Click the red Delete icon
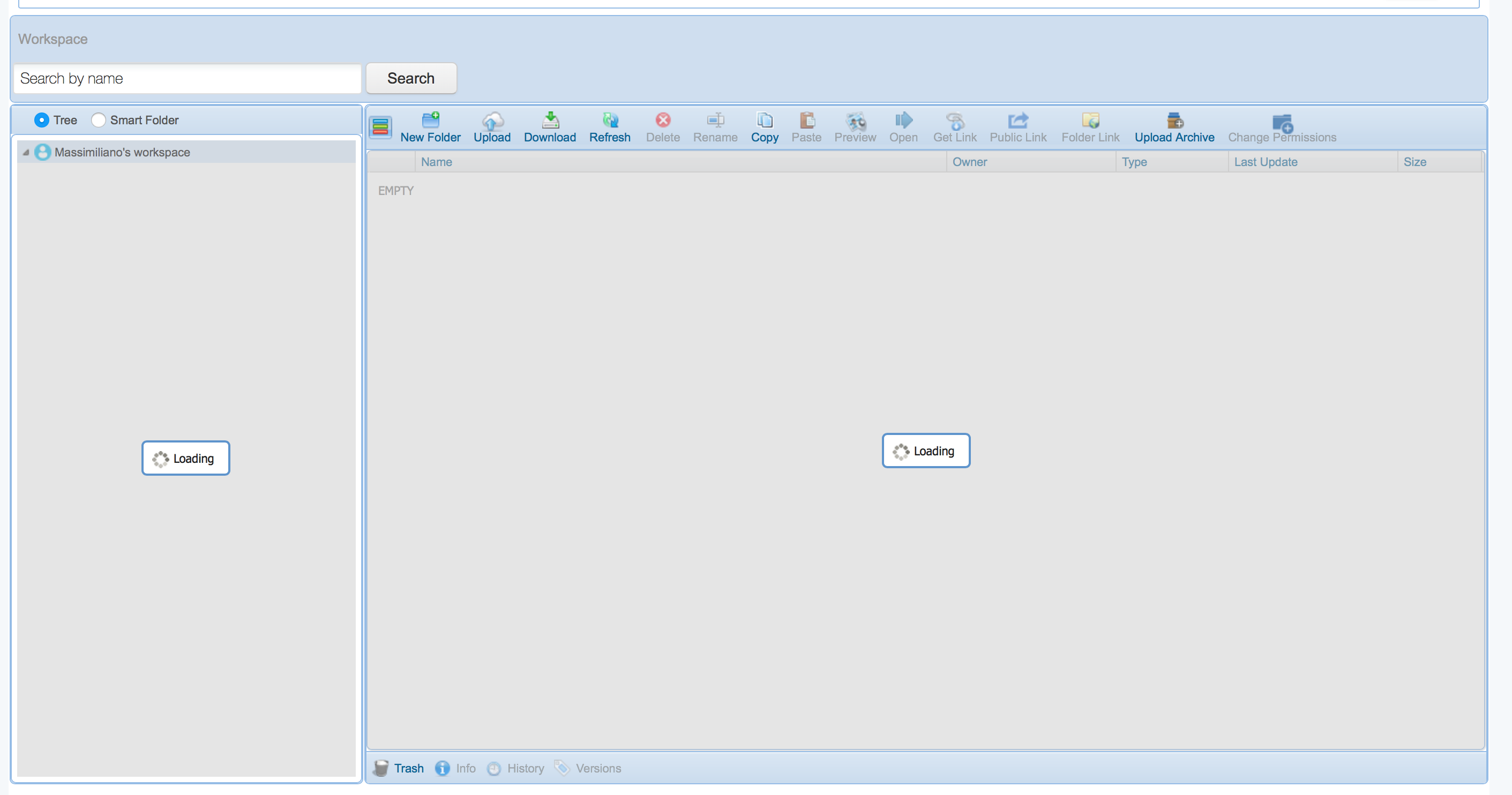 tap(663, 121)
